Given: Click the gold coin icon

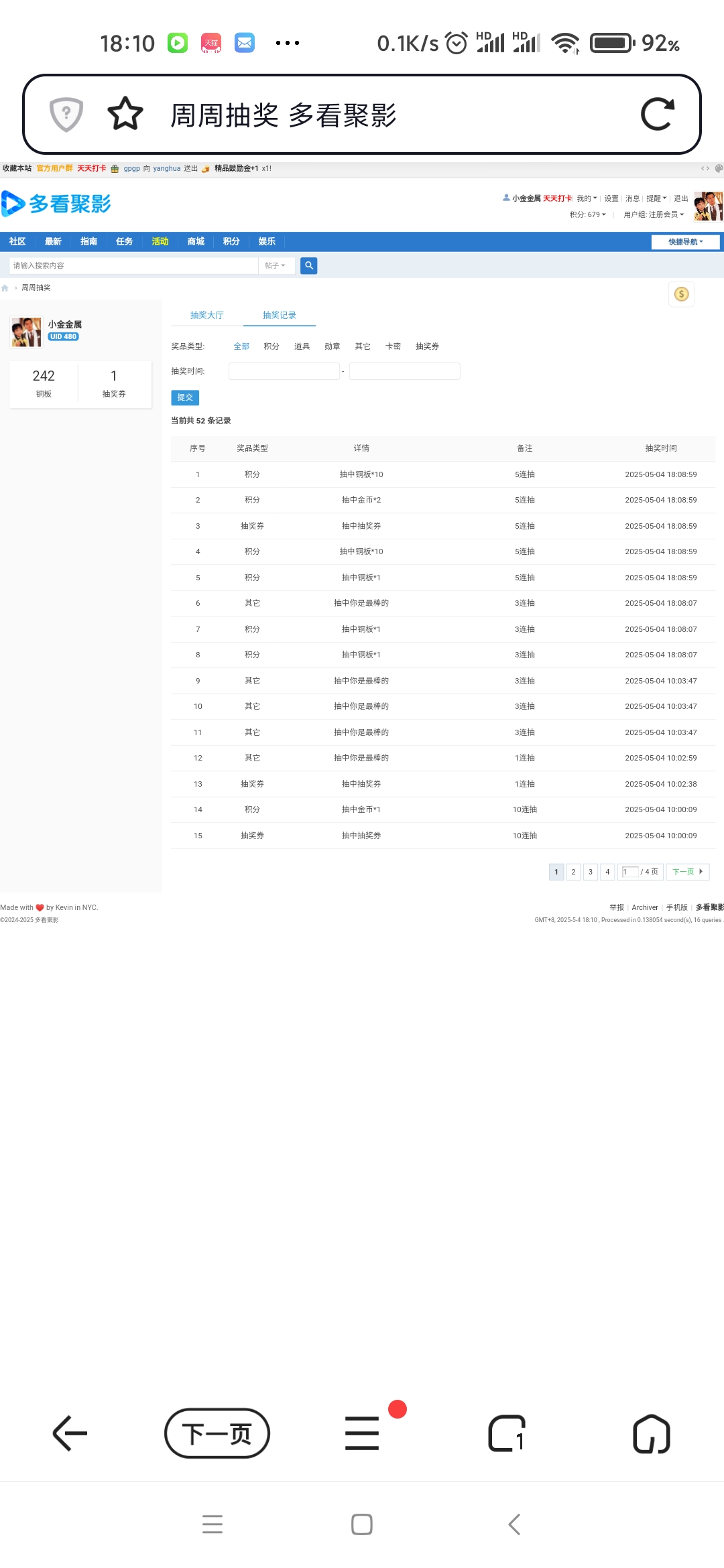Looking at the screenshot, I should click(x=681, y=294).
